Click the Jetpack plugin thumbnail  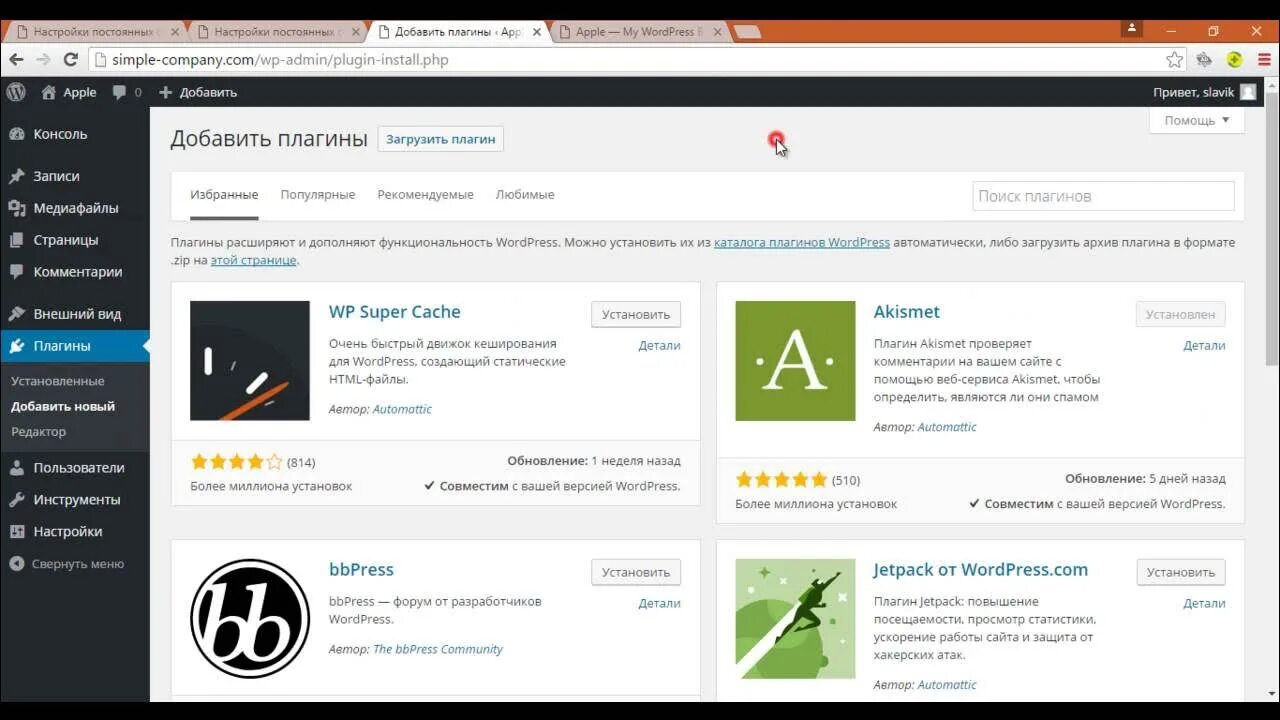coord(795,619)
